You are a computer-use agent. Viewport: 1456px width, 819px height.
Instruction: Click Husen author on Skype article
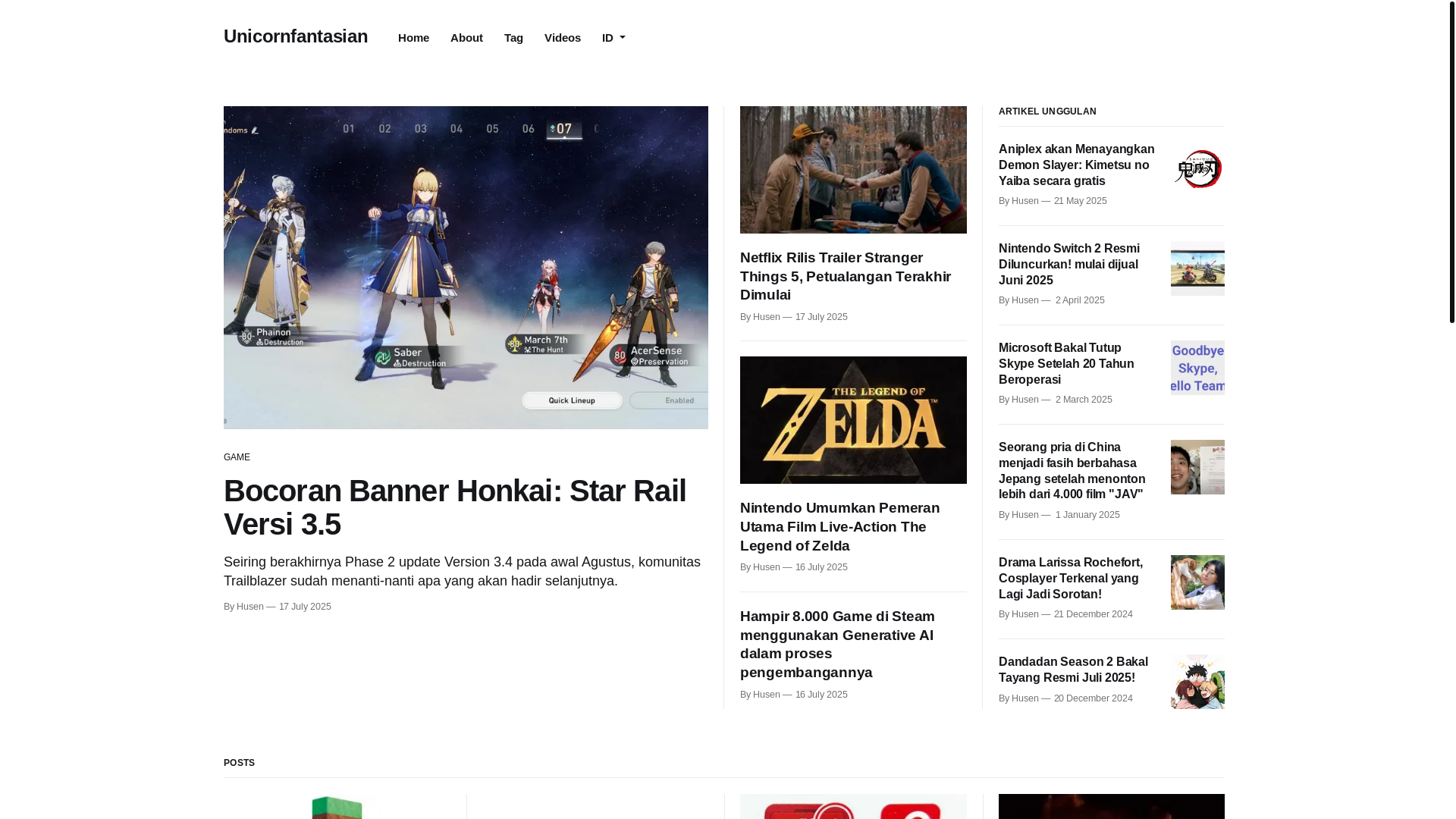1025,400
